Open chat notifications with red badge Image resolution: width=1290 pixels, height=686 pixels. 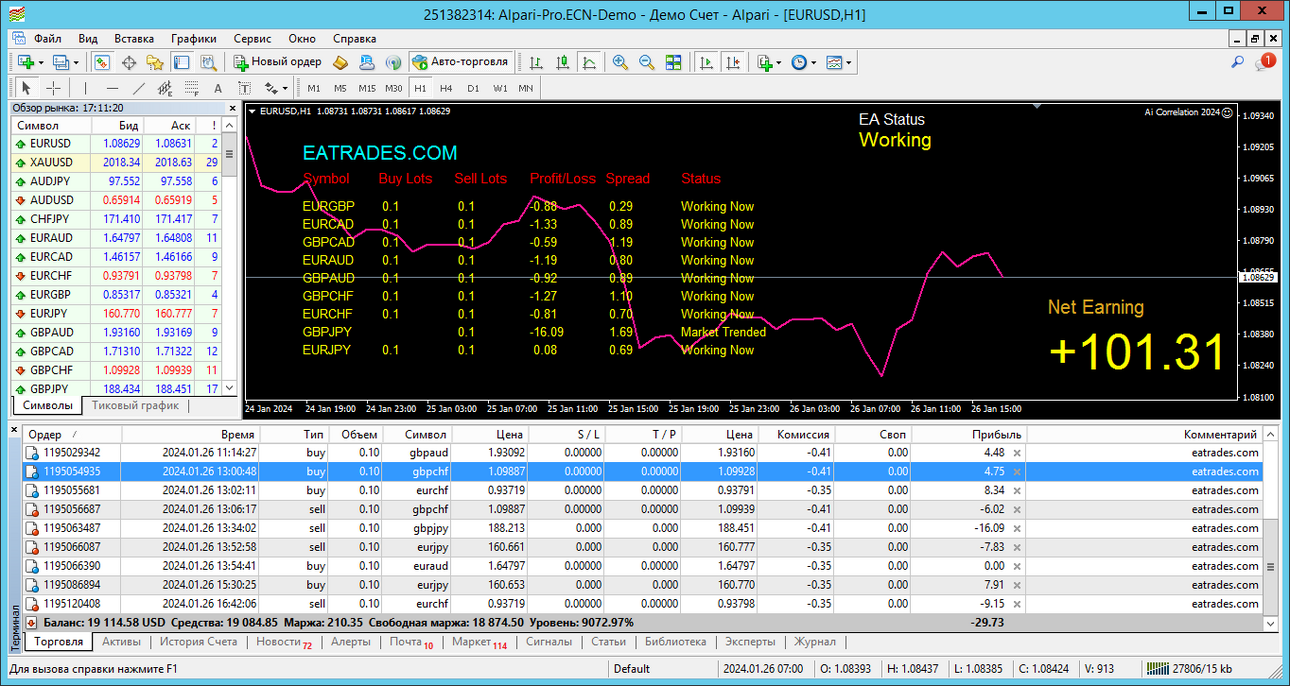click(1266, 62)
